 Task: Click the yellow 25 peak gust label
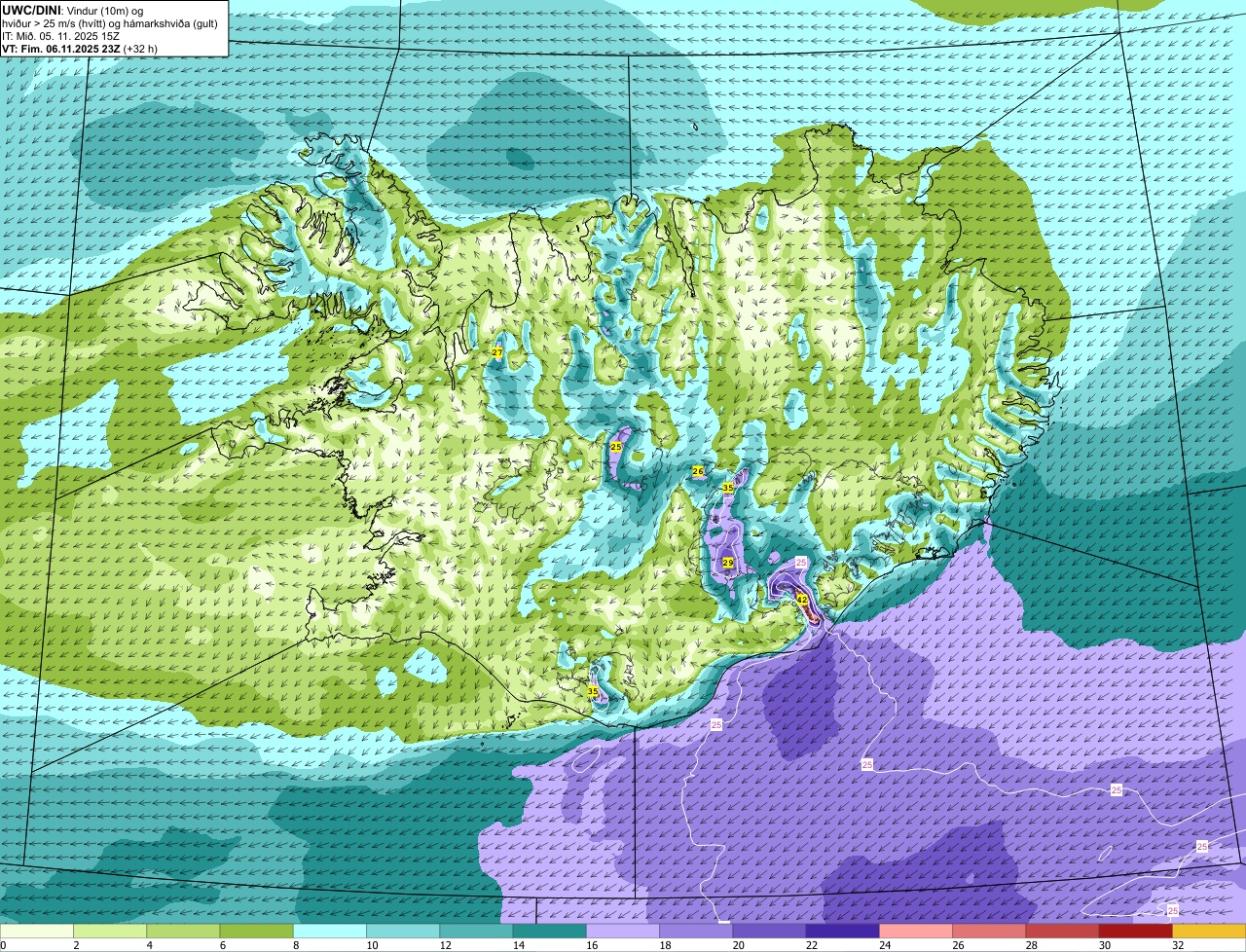[616, 446]
